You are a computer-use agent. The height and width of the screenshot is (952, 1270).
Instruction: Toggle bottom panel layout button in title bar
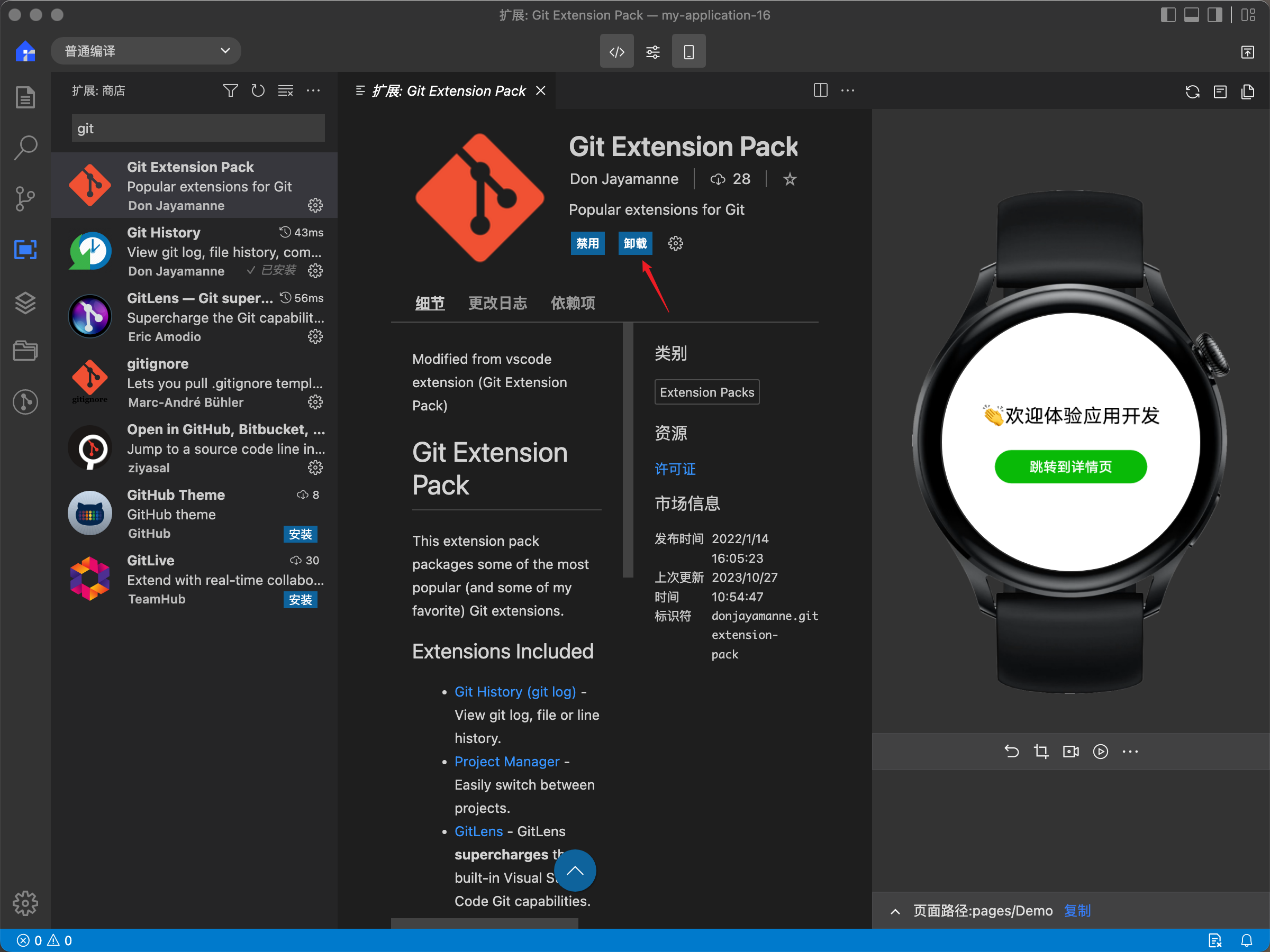[x=1191, y=15]
